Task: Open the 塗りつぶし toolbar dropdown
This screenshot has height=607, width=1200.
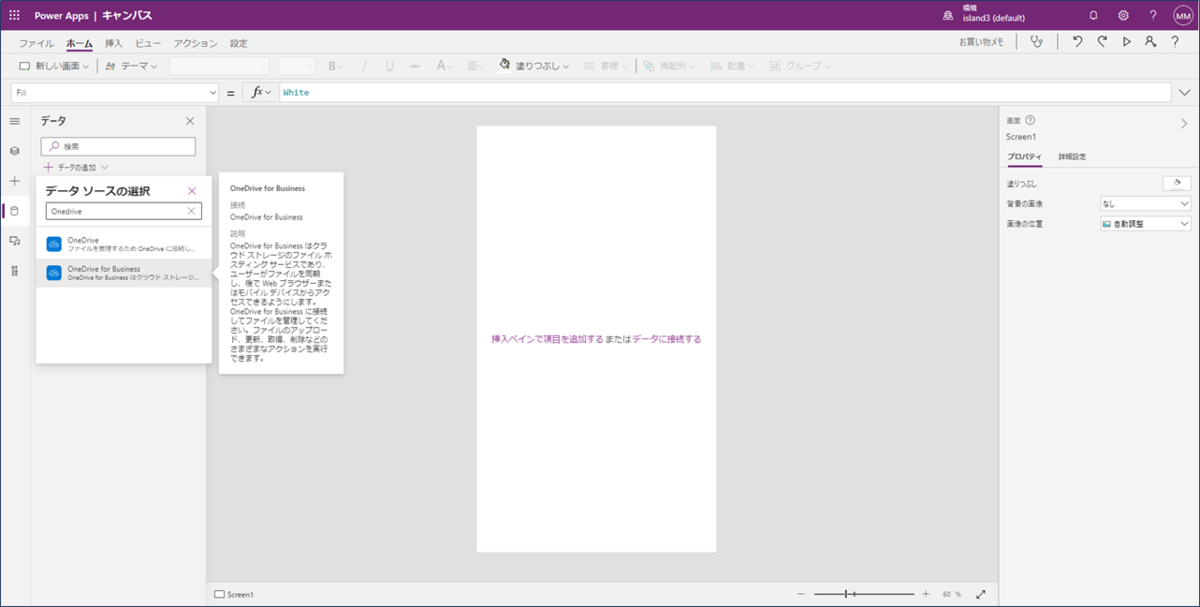Action: [534, 66]
